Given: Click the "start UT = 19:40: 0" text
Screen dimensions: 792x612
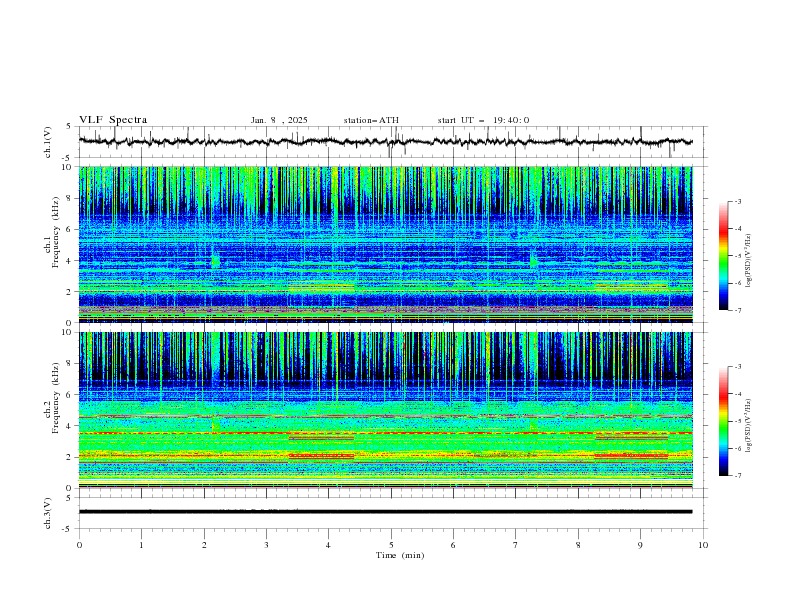Looking at the screenshot, I should click(x=483, y=120).
